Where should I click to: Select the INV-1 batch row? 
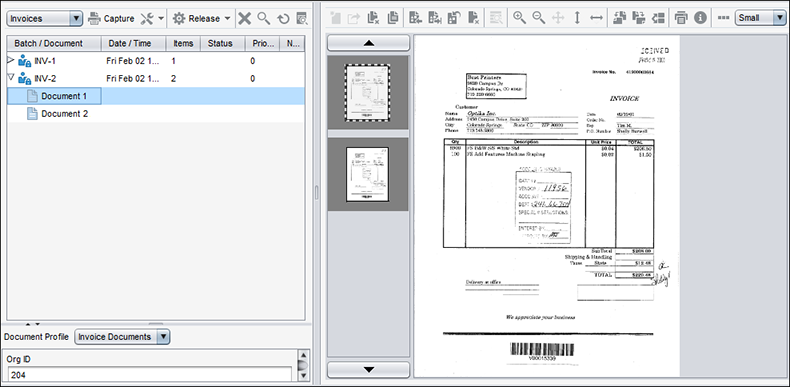click(x=156, y=61)
